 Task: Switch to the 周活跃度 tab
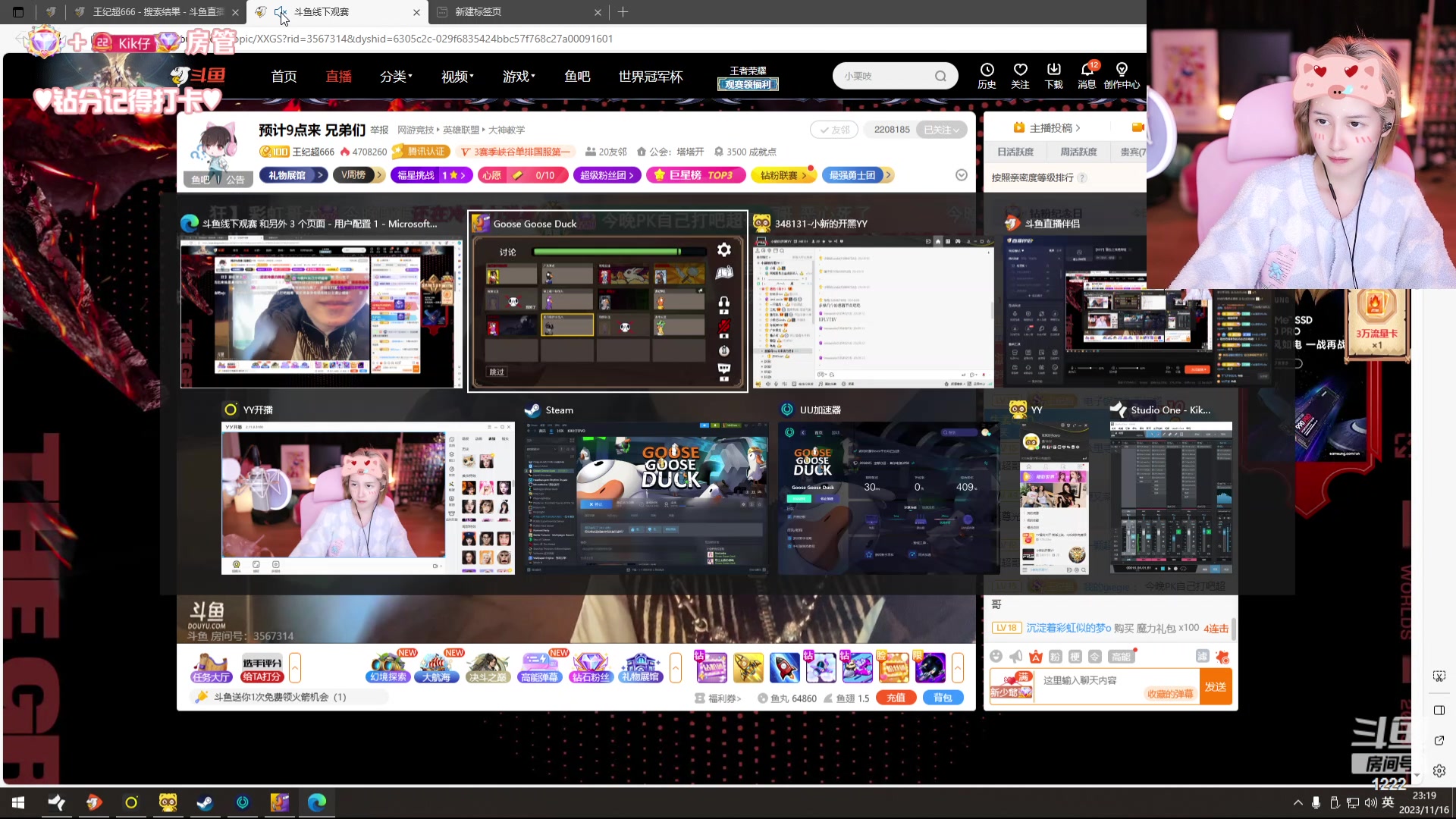(1078, 152)
